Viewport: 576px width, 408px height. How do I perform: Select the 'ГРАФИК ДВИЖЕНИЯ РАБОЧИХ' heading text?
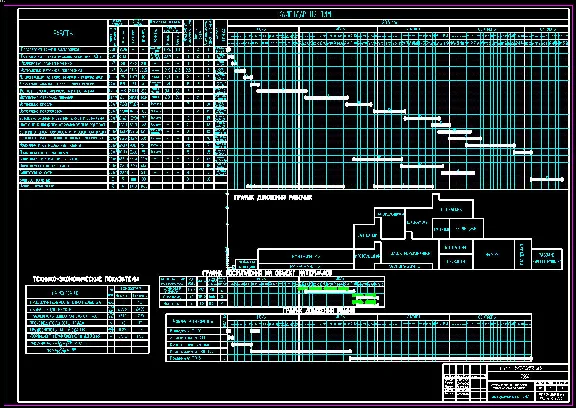(x=273, y=198)
